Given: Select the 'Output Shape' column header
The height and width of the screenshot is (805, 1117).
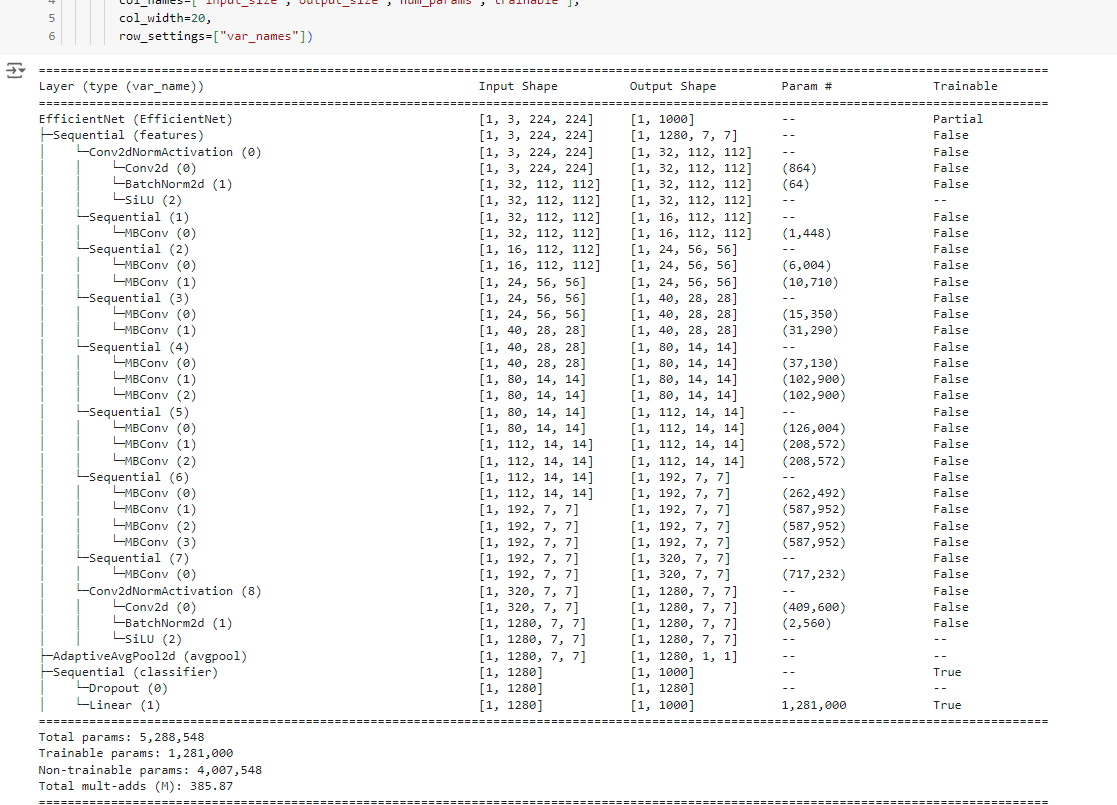Looking at the screenshot, I should pyautogui.click(x=672, y=86).
